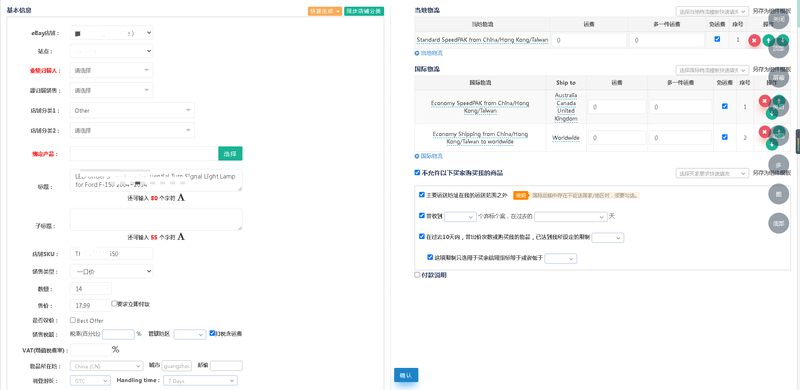
Task: Toggle free shipping for Economy SpeedPAK row
Action: (724, 106)
